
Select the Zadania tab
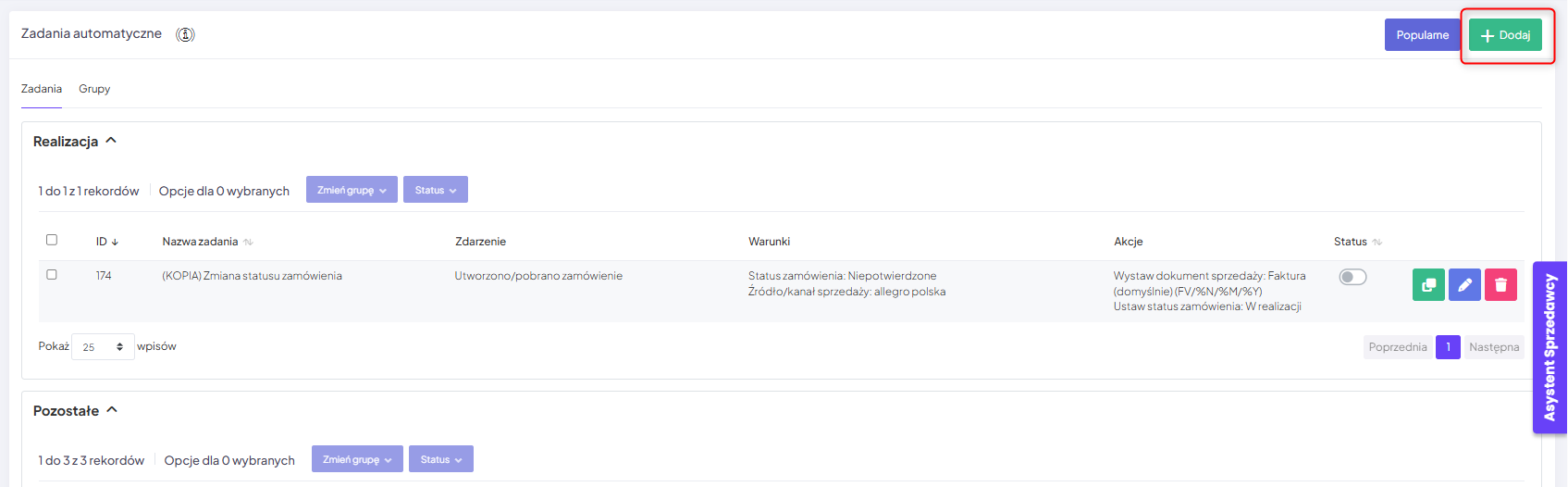click(42, 89)
